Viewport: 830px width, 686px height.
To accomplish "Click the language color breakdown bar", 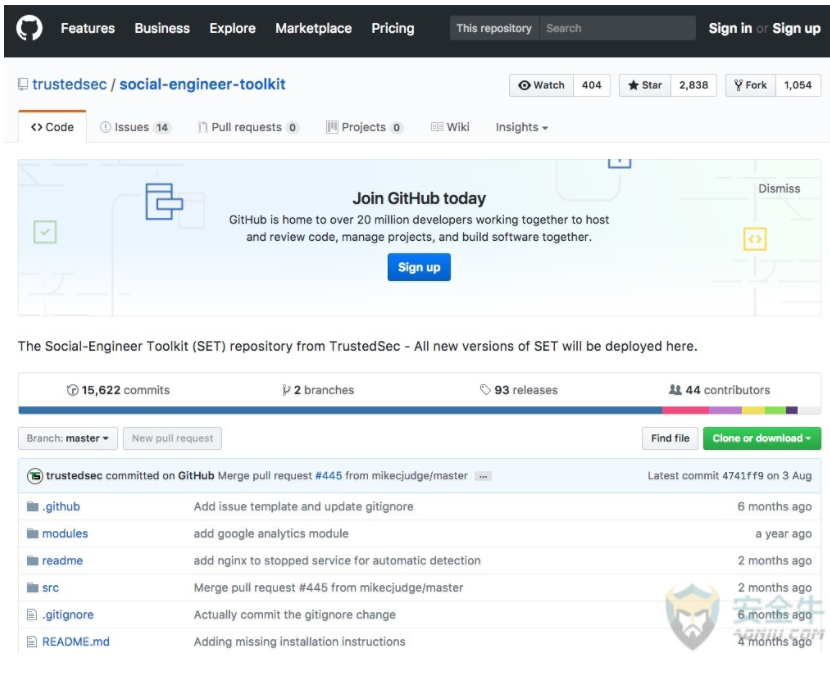I will tap(419, 410).
